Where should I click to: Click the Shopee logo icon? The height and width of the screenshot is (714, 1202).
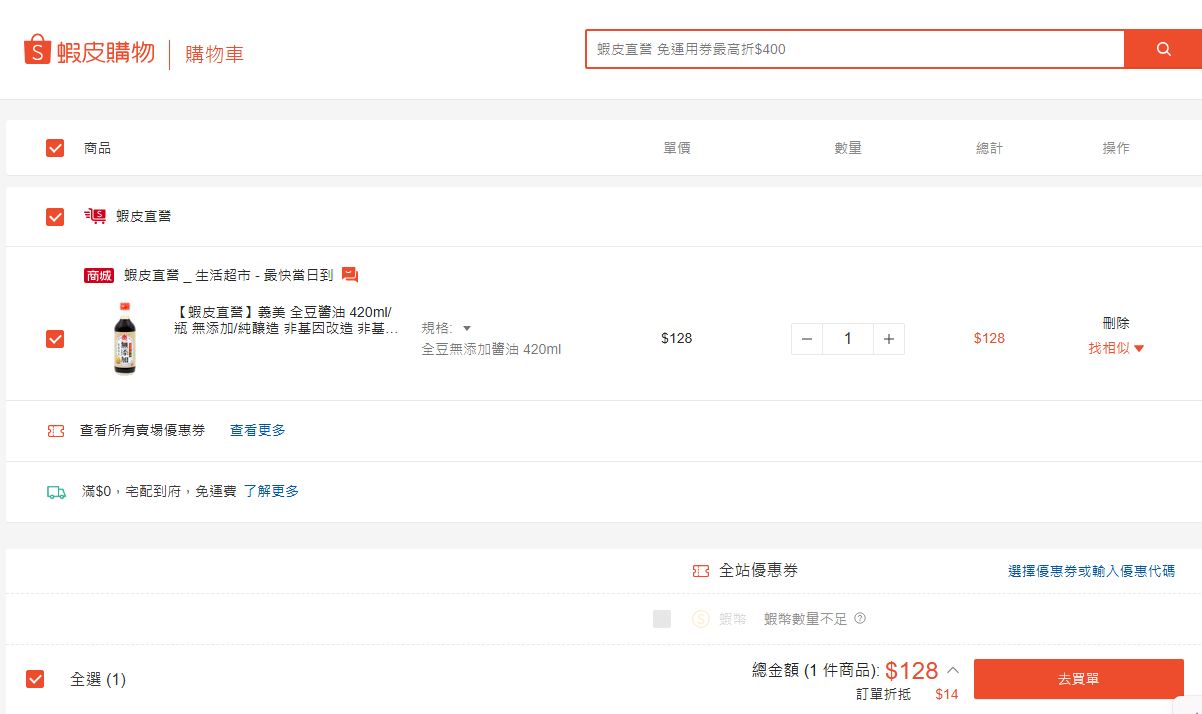coord(36,50)
